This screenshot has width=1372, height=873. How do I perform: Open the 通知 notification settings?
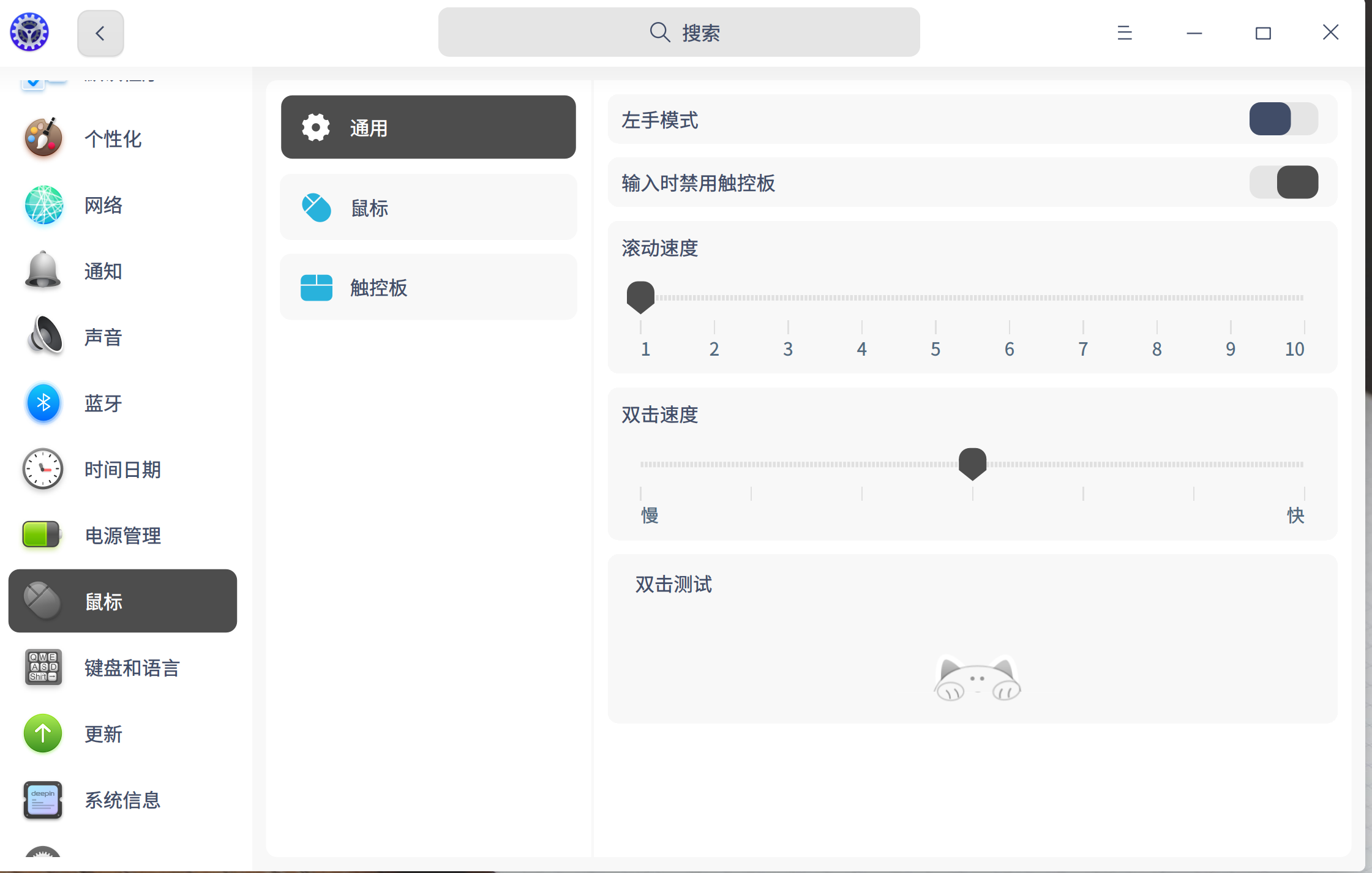[x=102, y=271]
